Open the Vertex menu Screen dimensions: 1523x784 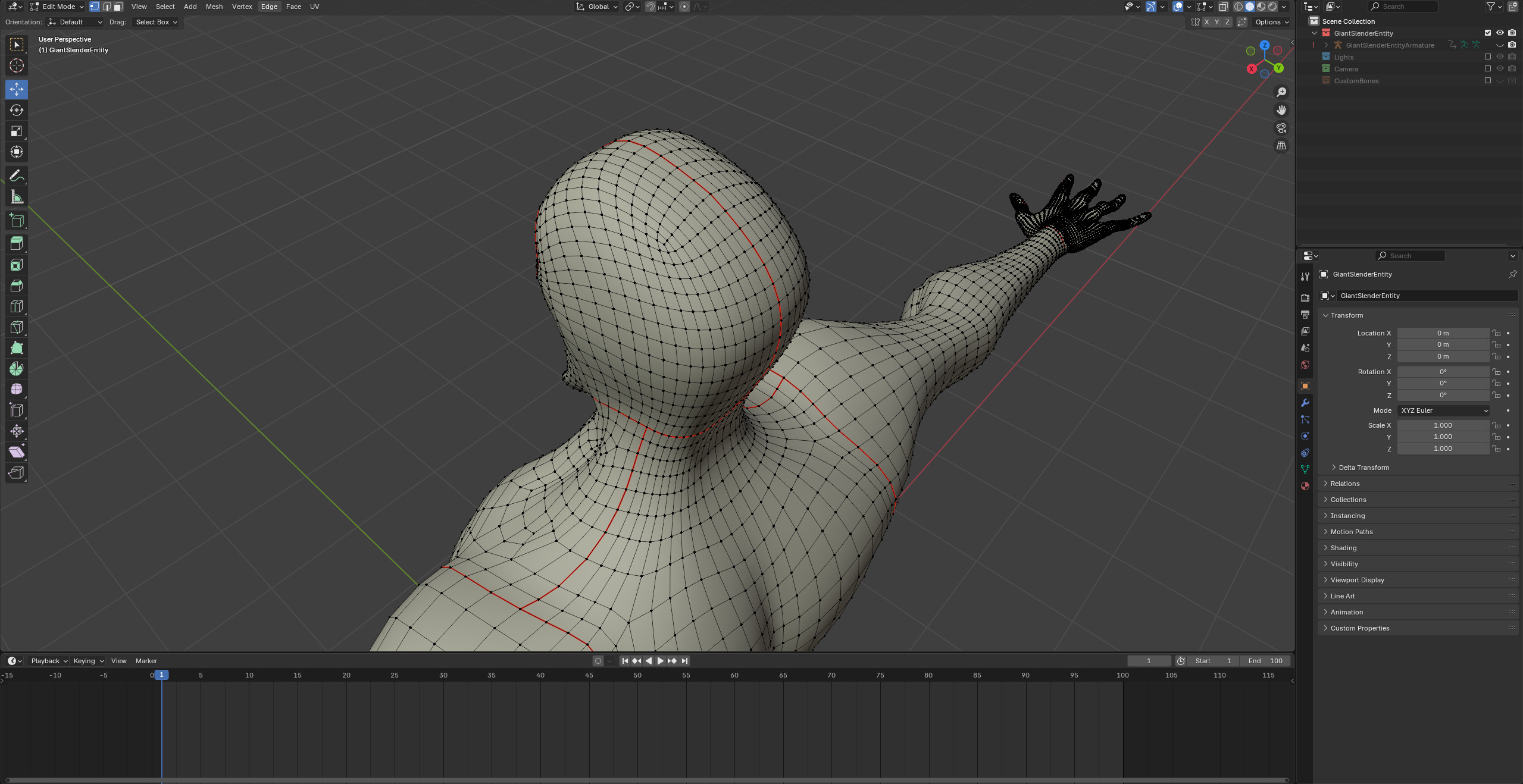(x=242, y=7)
